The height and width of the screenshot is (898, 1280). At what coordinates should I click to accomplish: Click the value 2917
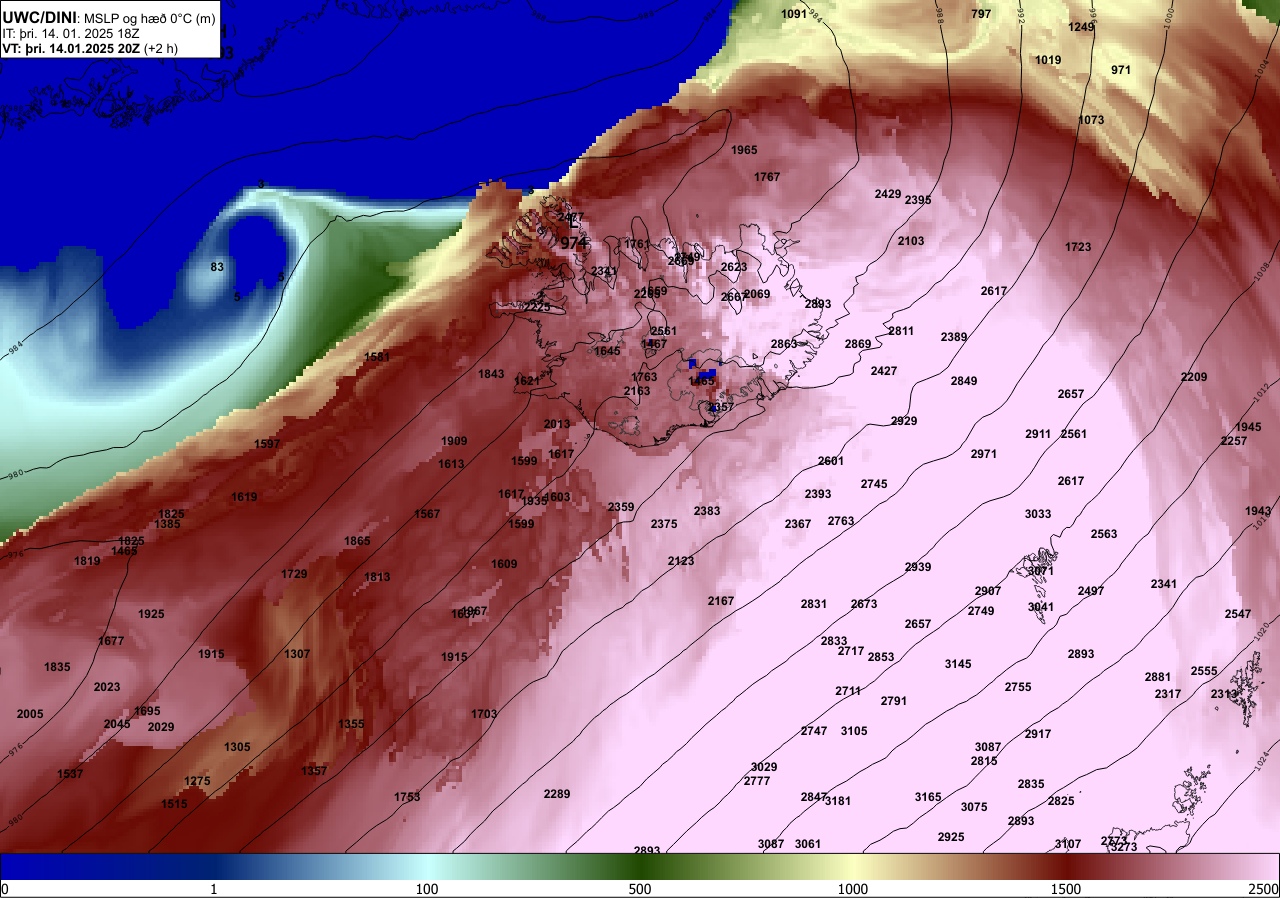click(x=1038, y=734)
